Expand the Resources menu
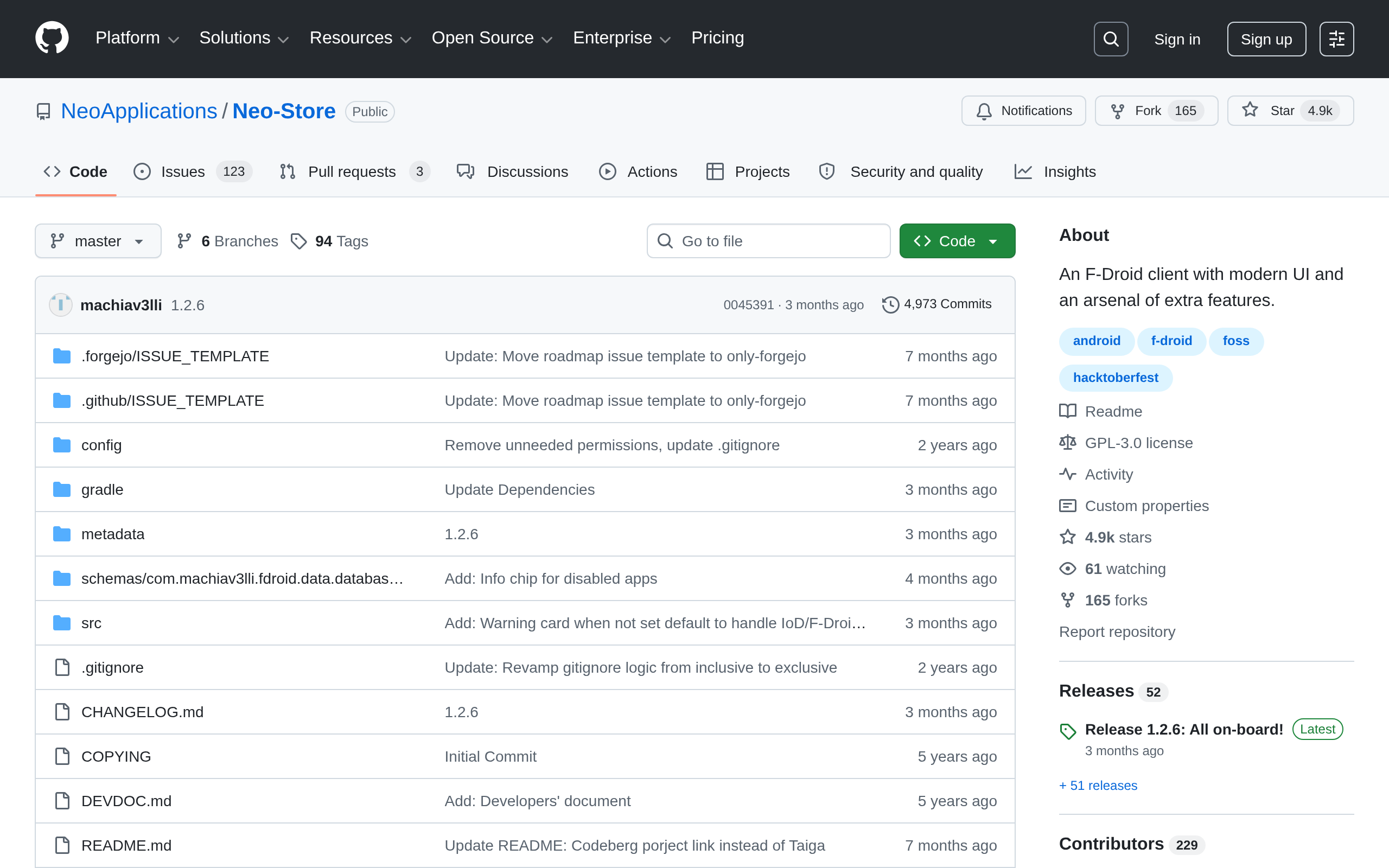 pos(360,38)
